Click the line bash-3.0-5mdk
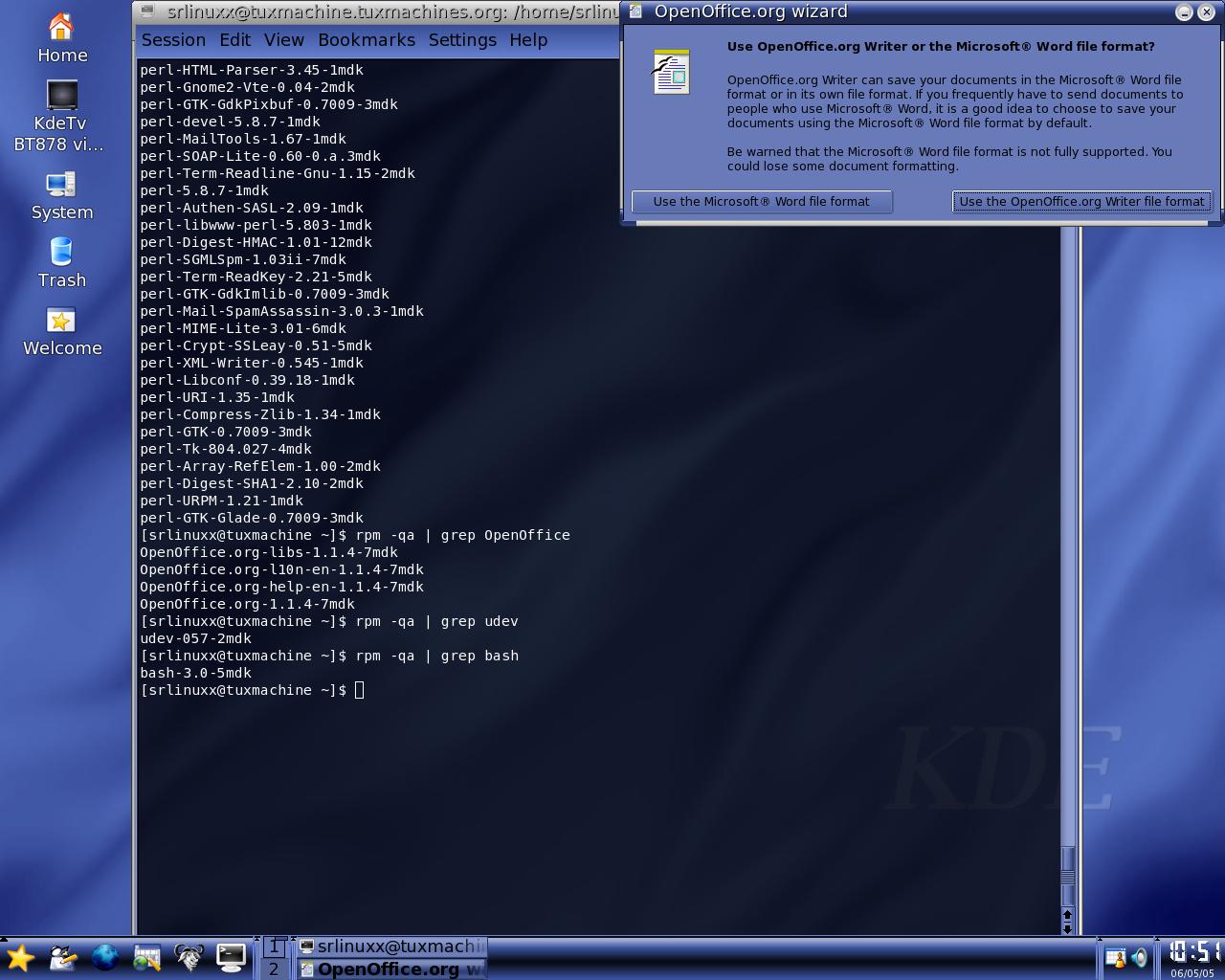Screen dimensions: 1225x980 [x=196, y=673]
